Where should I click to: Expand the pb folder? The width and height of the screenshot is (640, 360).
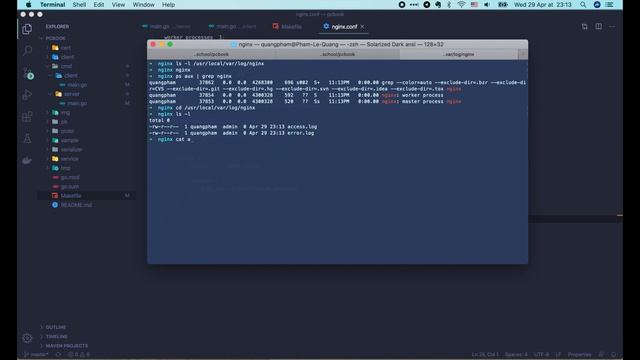click(64, 122)
